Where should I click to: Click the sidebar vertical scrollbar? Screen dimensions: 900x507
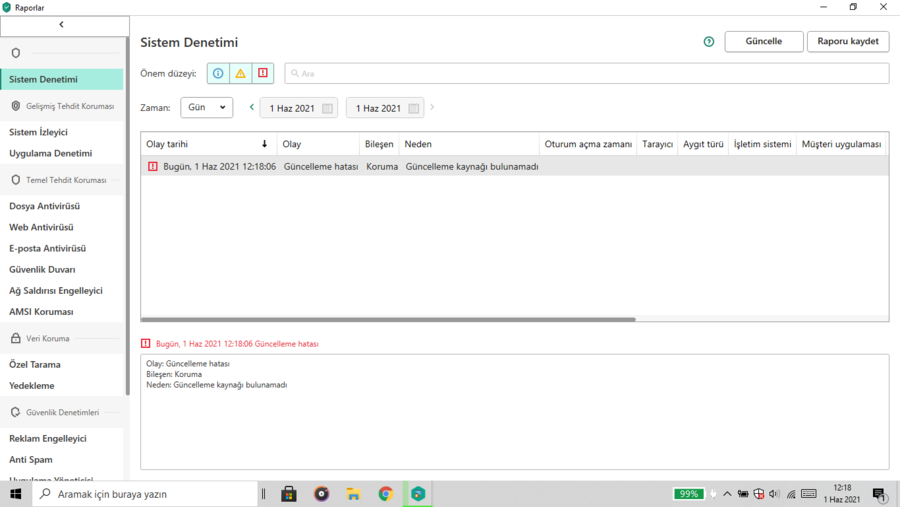pos(127,216)
